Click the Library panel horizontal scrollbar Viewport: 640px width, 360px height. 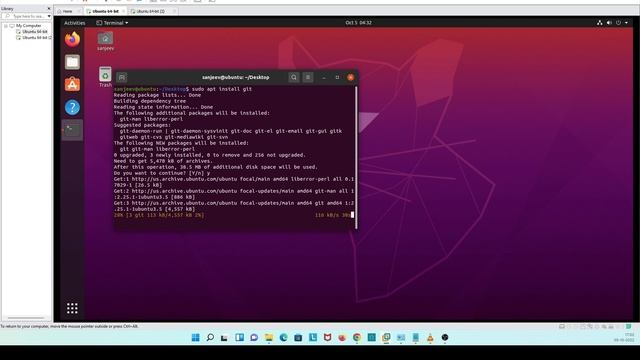[26, 318]
